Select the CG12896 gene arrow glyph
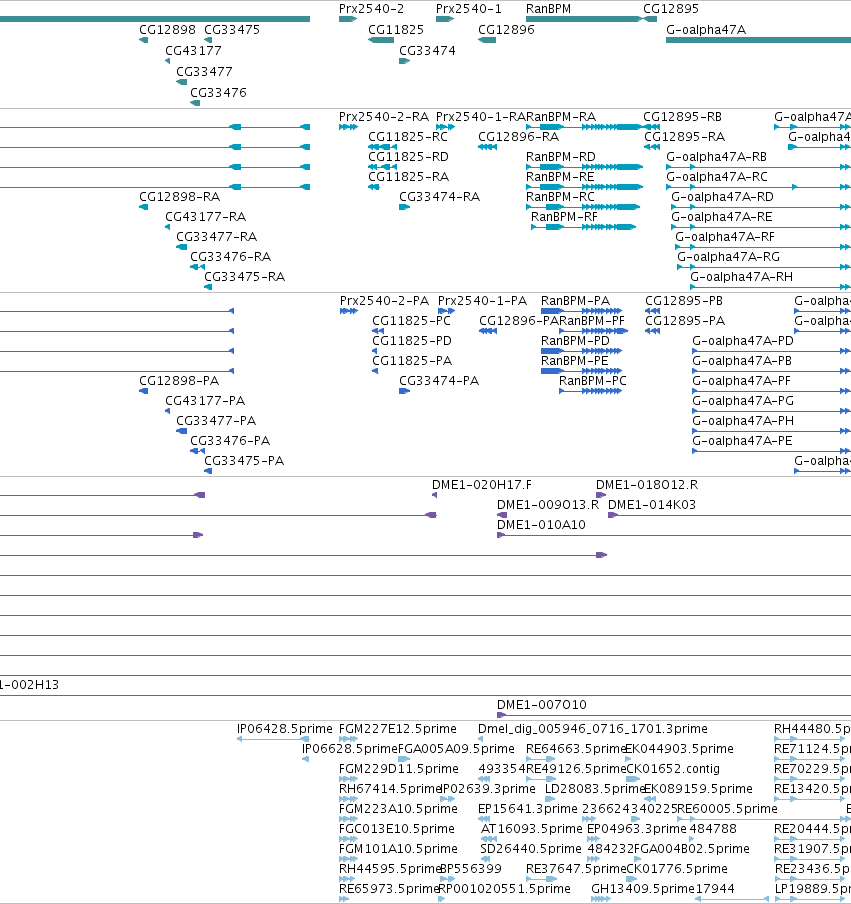The image size is (851, 904). tap(487, 40)
